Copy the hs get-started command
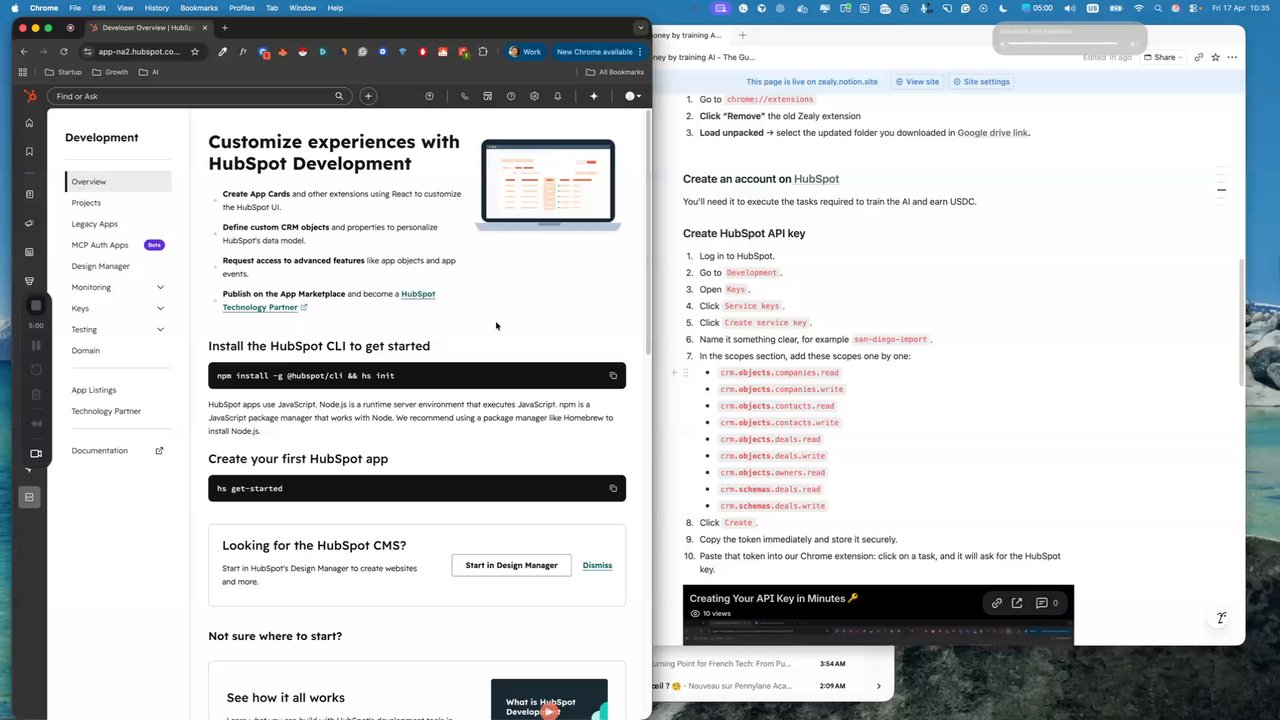The height and width of the screenshot is (720, 1280). [613, 489]
